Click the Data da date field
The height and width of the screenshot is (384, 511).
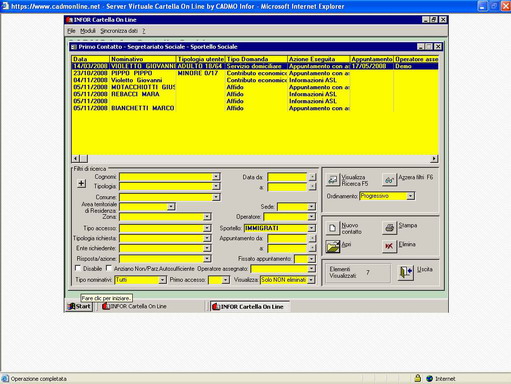(287, 177)
